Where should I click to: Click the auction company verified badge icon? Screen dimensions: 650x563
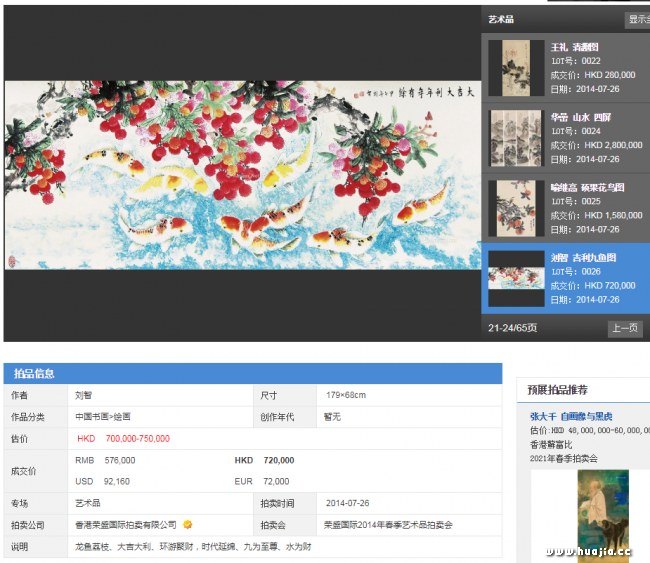[x=187, y=524]
